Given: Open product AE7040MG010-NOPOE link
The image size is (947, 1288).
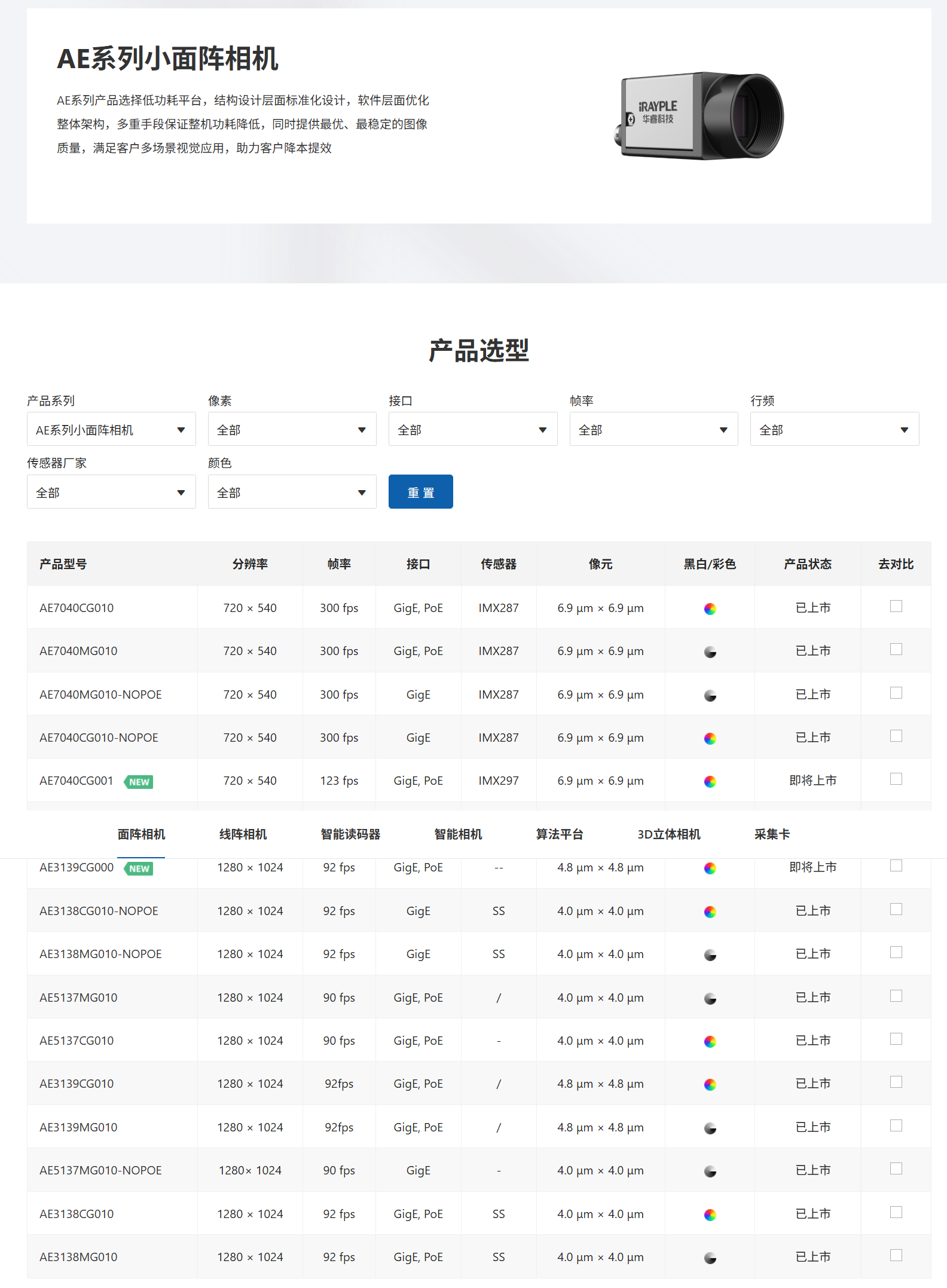Looking at the screenshot, I should click(x=100, y=695).
